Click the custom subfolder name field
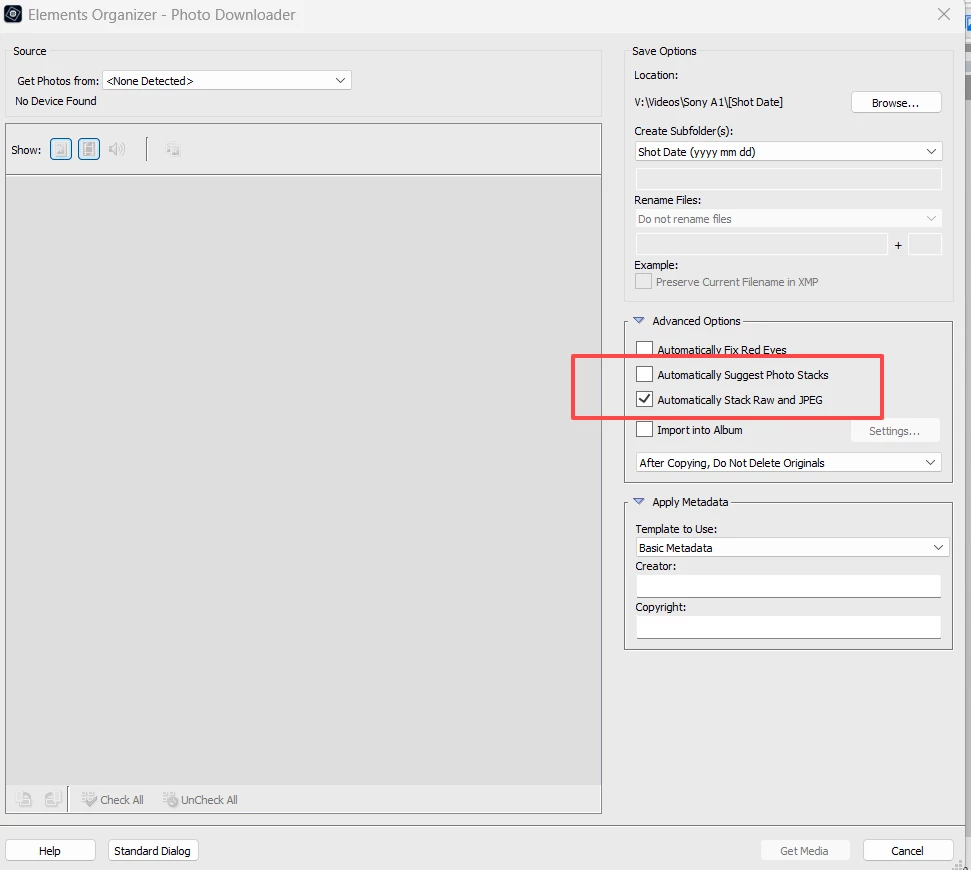The height and width of the screenshot is (870, 971). point(788,178)
